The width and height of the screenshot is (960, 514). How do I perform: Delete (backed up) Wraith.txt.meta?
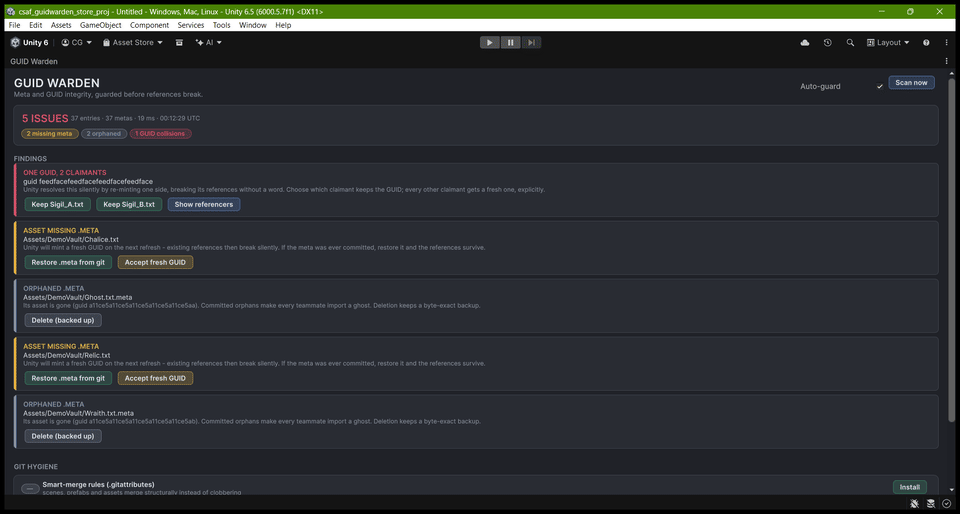click(63, 436)
